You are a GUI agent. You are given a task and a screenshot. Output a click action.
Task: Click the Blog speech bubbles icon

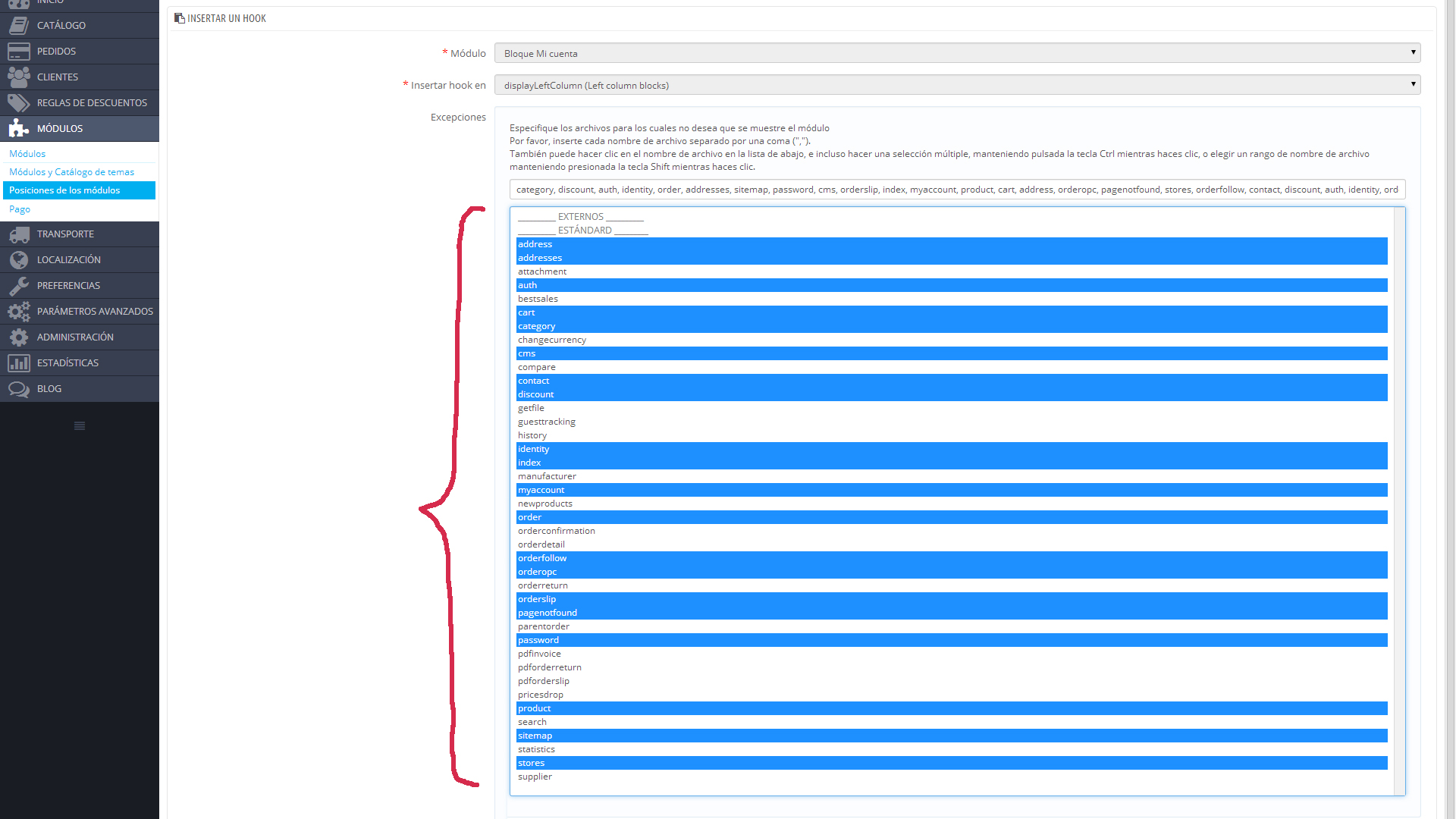[18, 389]
